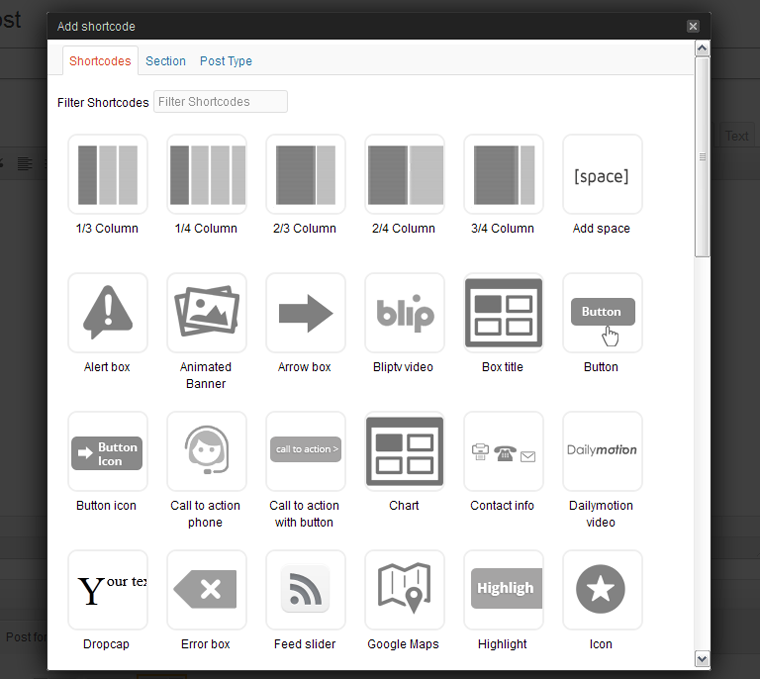Viewport: 760px width, 679px height.
Task: Choose the 1/4 Column layout icon
Action: pos(206,174)
